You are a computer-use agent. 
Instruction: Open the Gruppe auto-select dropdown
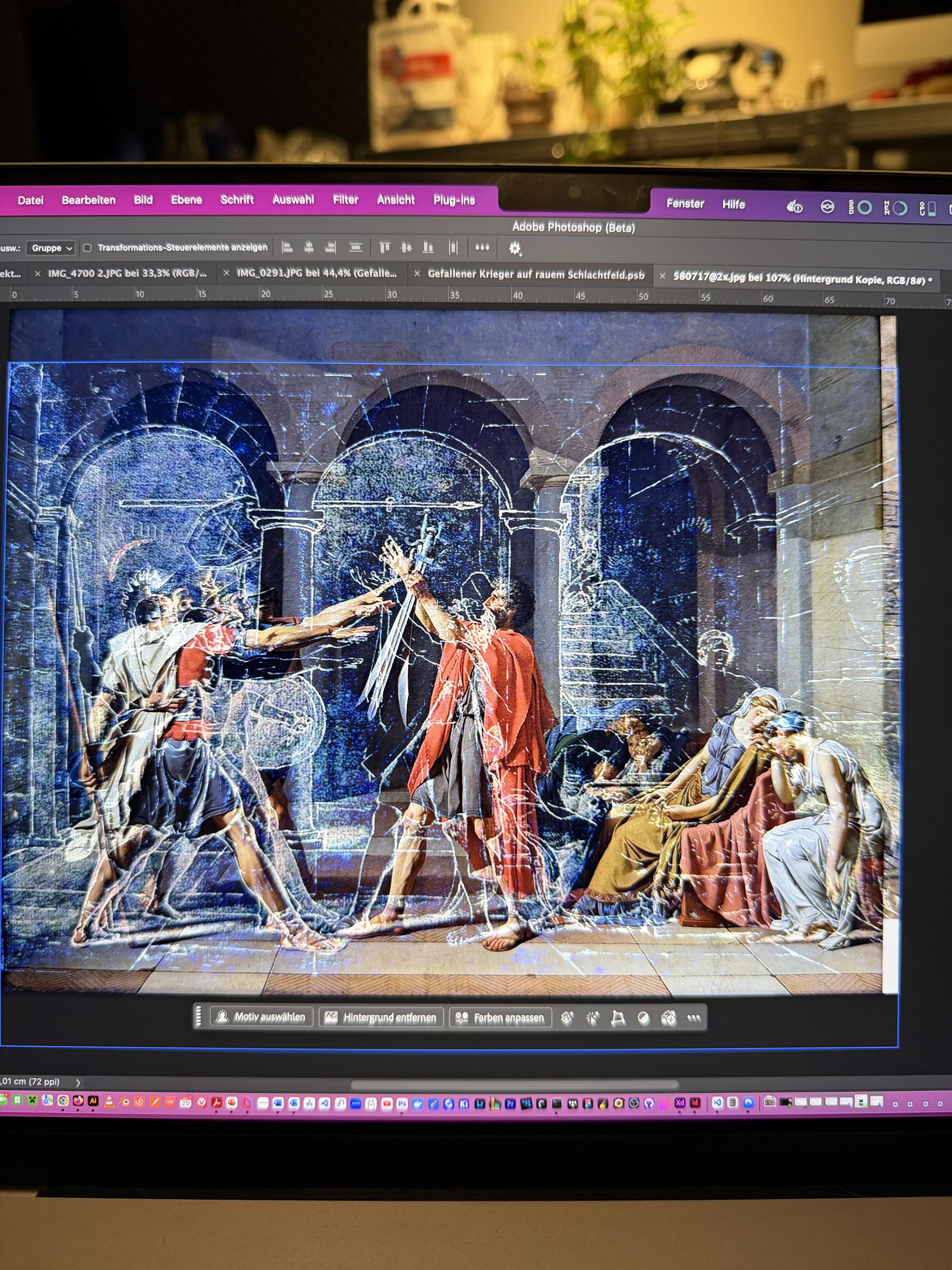coord(51,248)
